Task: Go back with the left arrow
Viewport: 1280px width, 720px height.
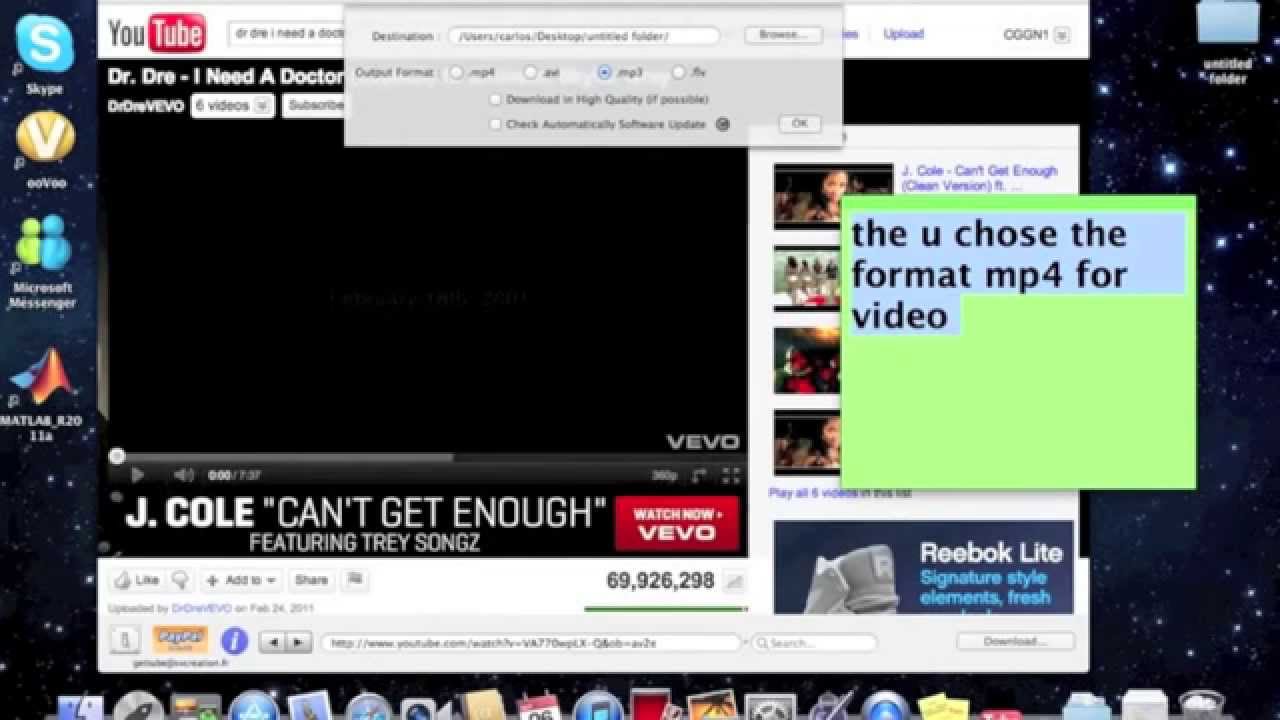Action: (272, 642)
